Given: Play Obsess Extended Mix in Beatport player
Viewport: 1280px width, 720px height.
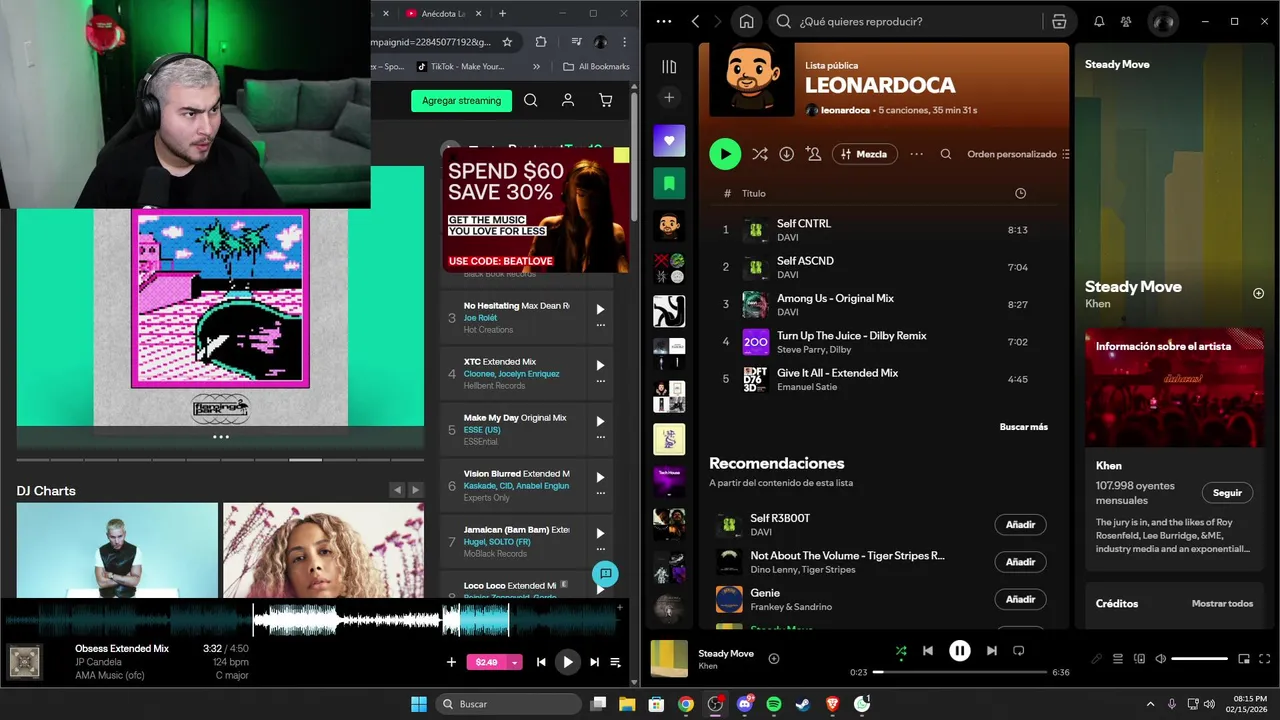Looking at the screenshot, I should click(x=567, y=662).
